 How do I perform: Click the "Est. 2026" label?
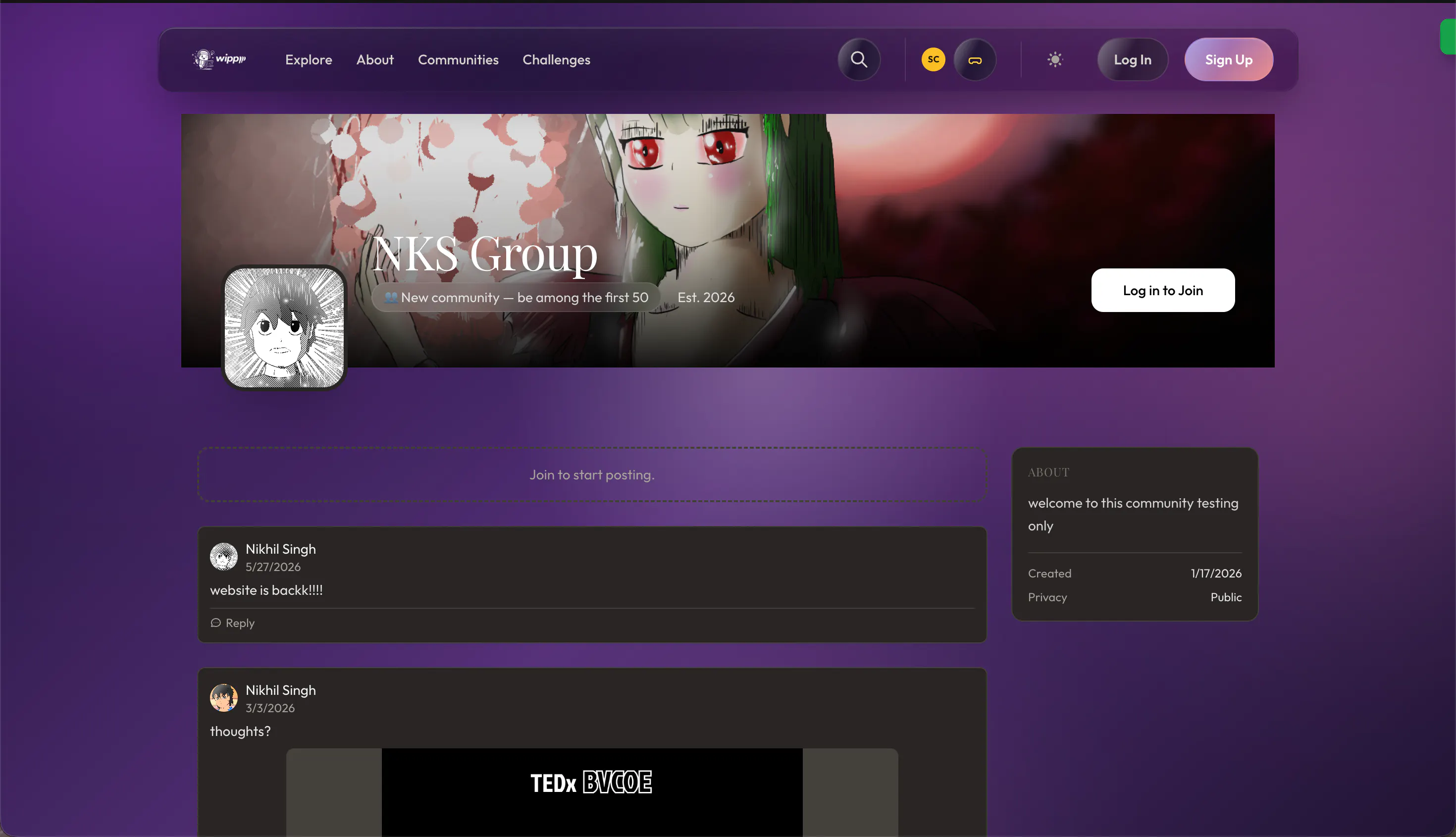[x=706, y=297]
